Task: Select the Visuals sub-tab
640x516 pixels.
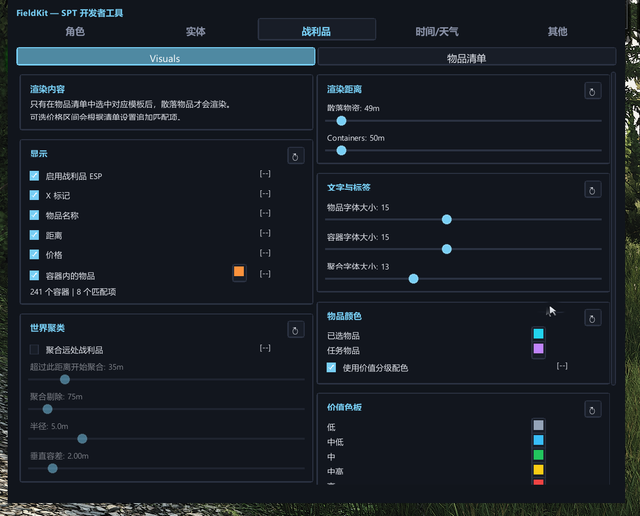Action: (166, 57)
